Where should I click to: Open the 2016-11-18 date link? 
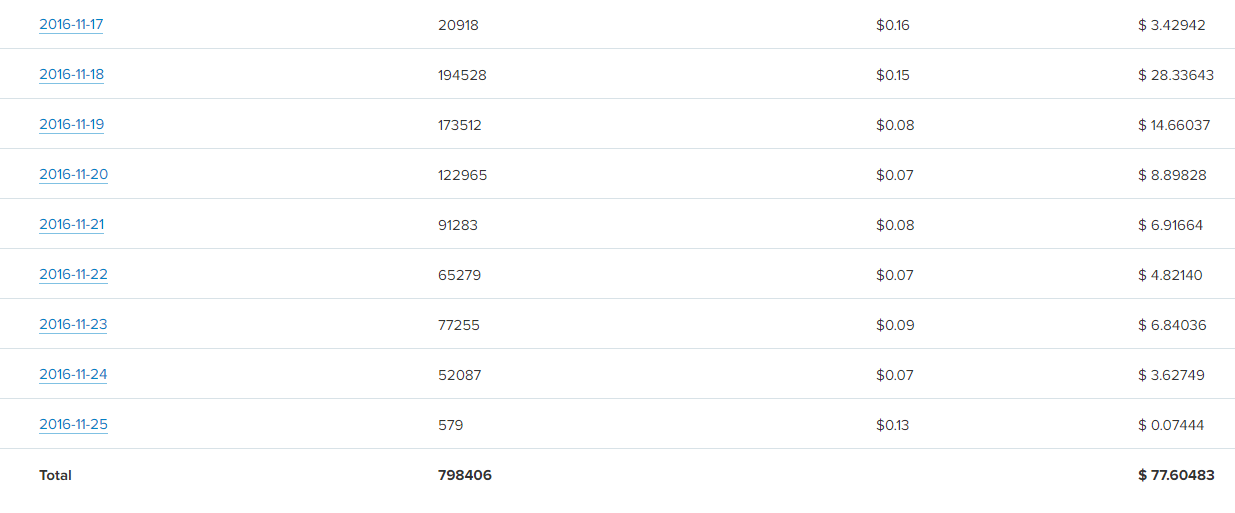[x=71, y=75]
